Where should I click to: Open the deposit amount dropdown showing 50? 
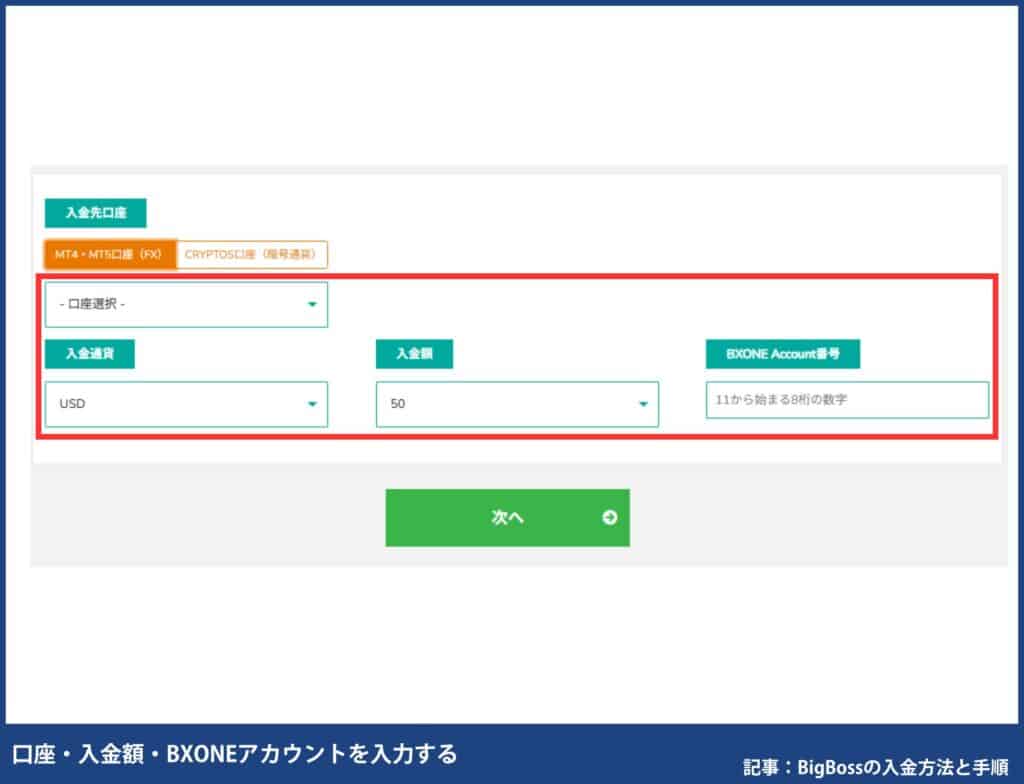click(x=516, y=404)
